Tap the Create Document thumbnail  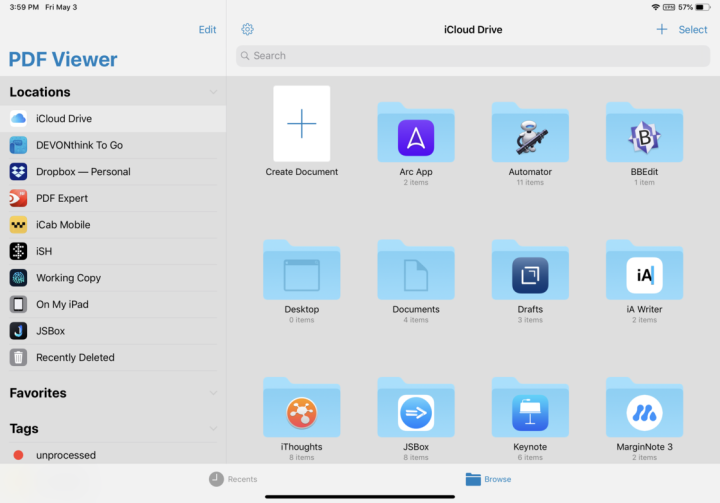[302, 124]
